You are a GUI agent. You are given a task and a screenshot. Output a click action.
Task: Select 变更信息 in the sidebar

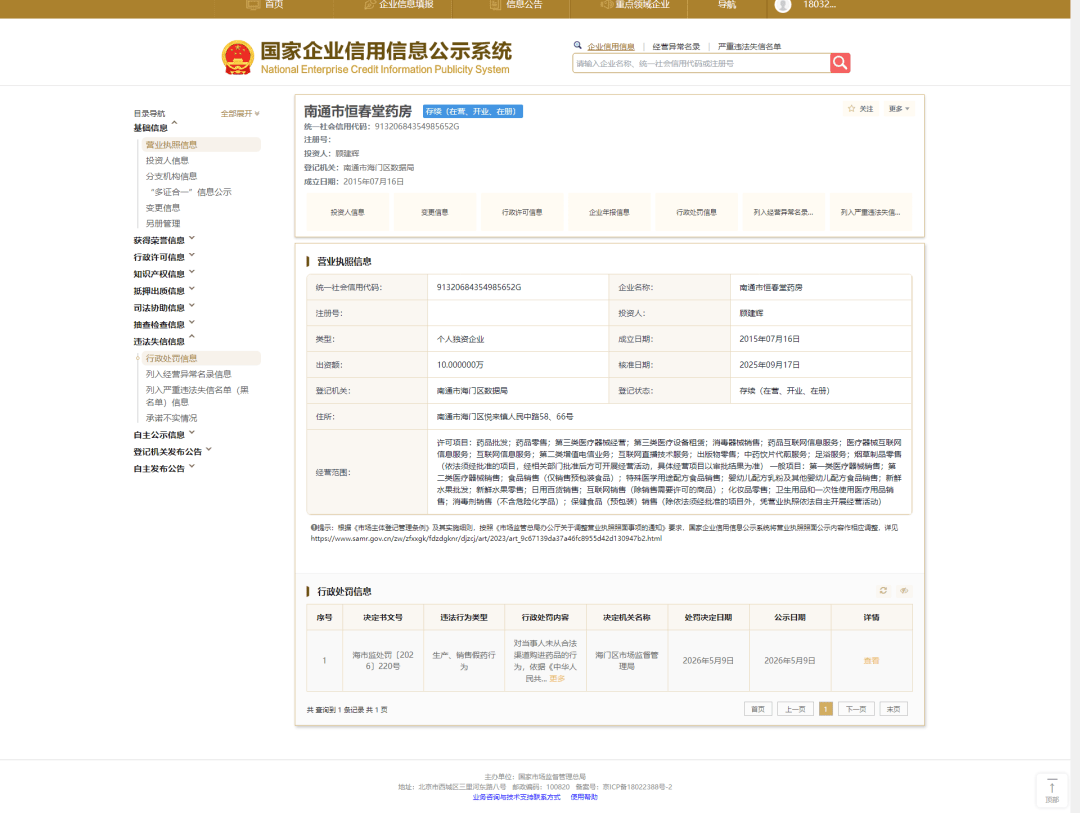click(x=163, y=208)
